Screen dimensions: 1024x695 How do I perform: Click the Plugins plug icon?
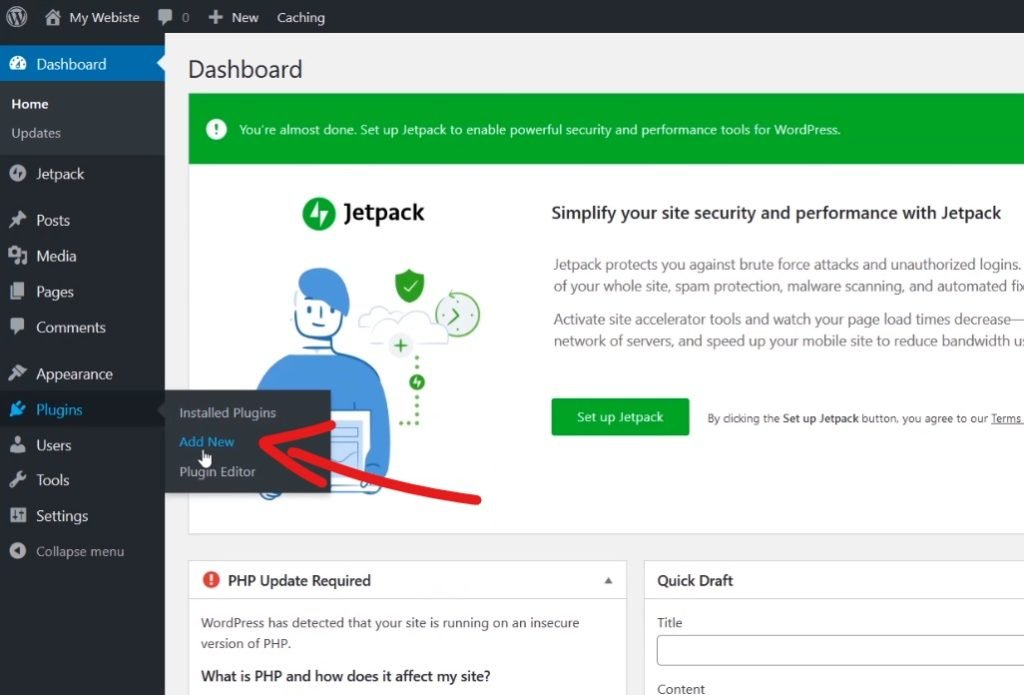[x=18, y=409]
